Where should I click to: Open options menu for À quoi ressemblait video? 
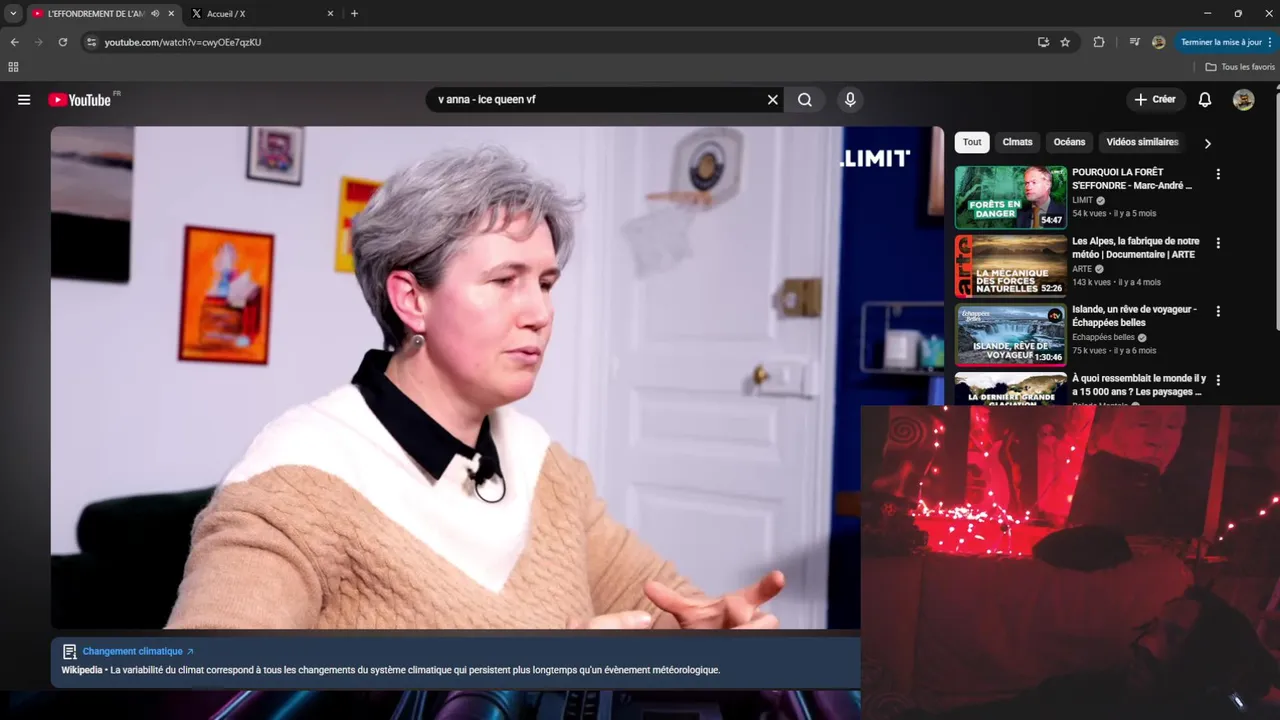(x=1218, y=380)
